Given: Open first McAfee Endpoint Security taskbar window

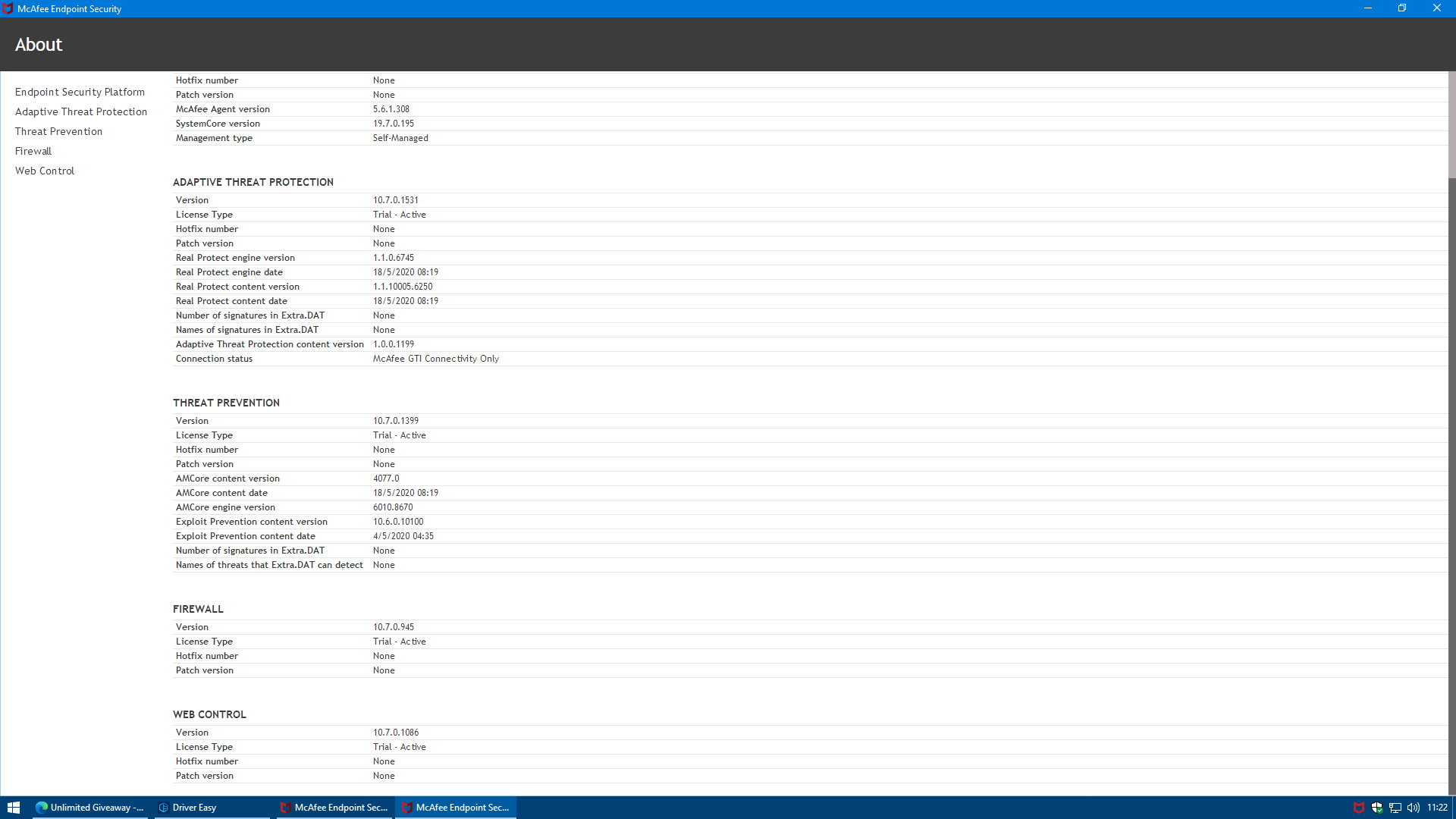Looking at the screenshot, I should [335, 808].
